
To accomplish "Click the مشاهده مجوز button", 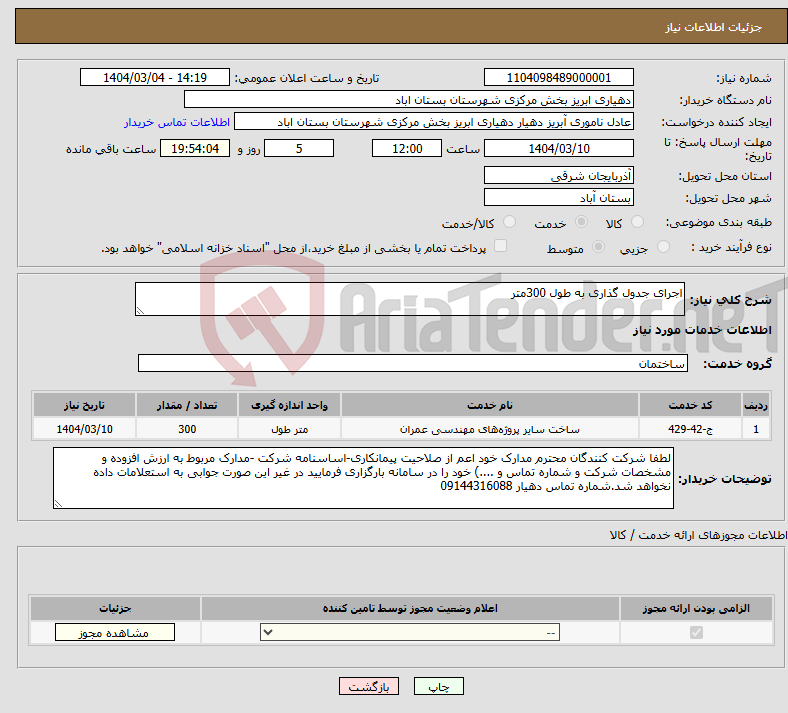I will [x=115, y=633].
